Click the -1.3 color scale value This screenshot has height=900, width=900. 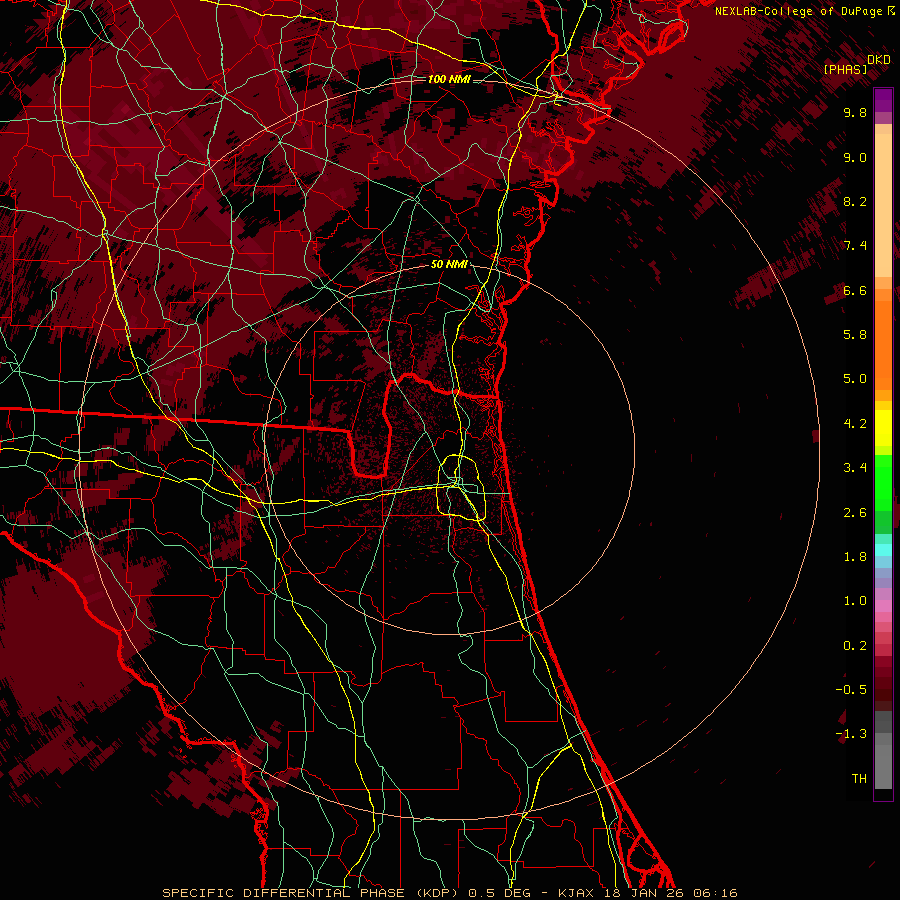tap(851, 734)
